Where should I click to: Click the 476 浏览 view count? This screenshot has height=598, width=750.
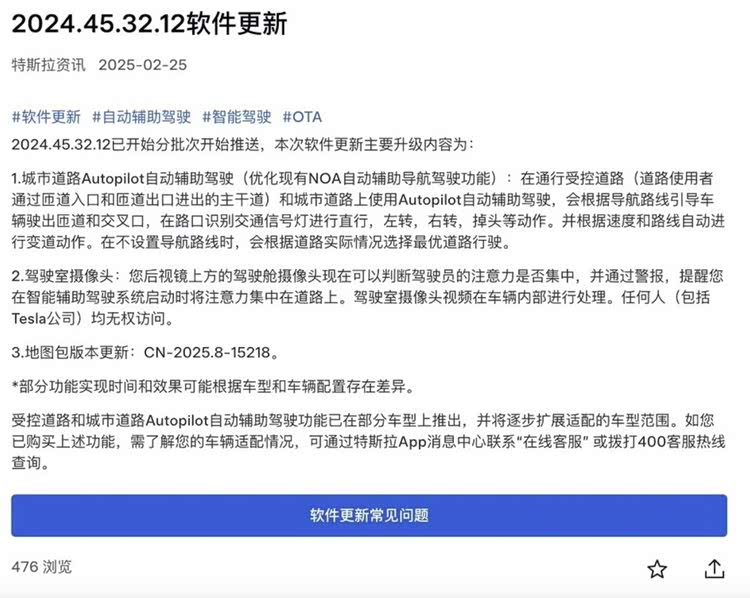(x=42, y=567)
